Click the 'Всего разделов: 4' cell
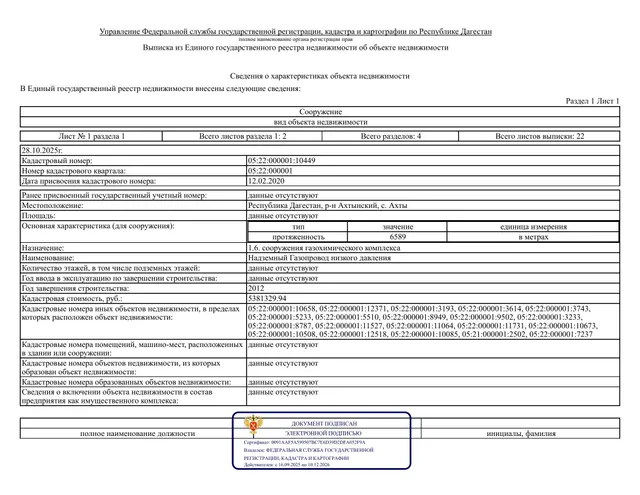The height and width of the screenshot is (495, 640). click(391, 136)
